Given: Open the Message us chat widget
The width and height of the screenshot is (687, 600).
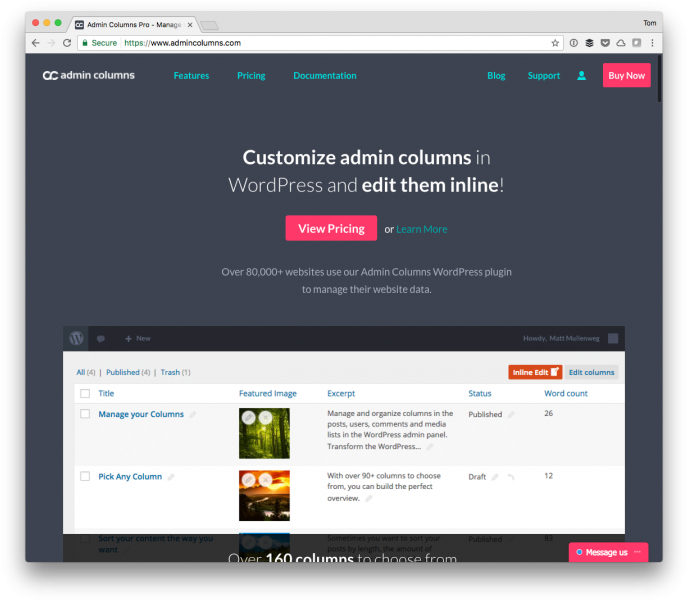Looking at the screenshot, I should click(x=609, y=552).
